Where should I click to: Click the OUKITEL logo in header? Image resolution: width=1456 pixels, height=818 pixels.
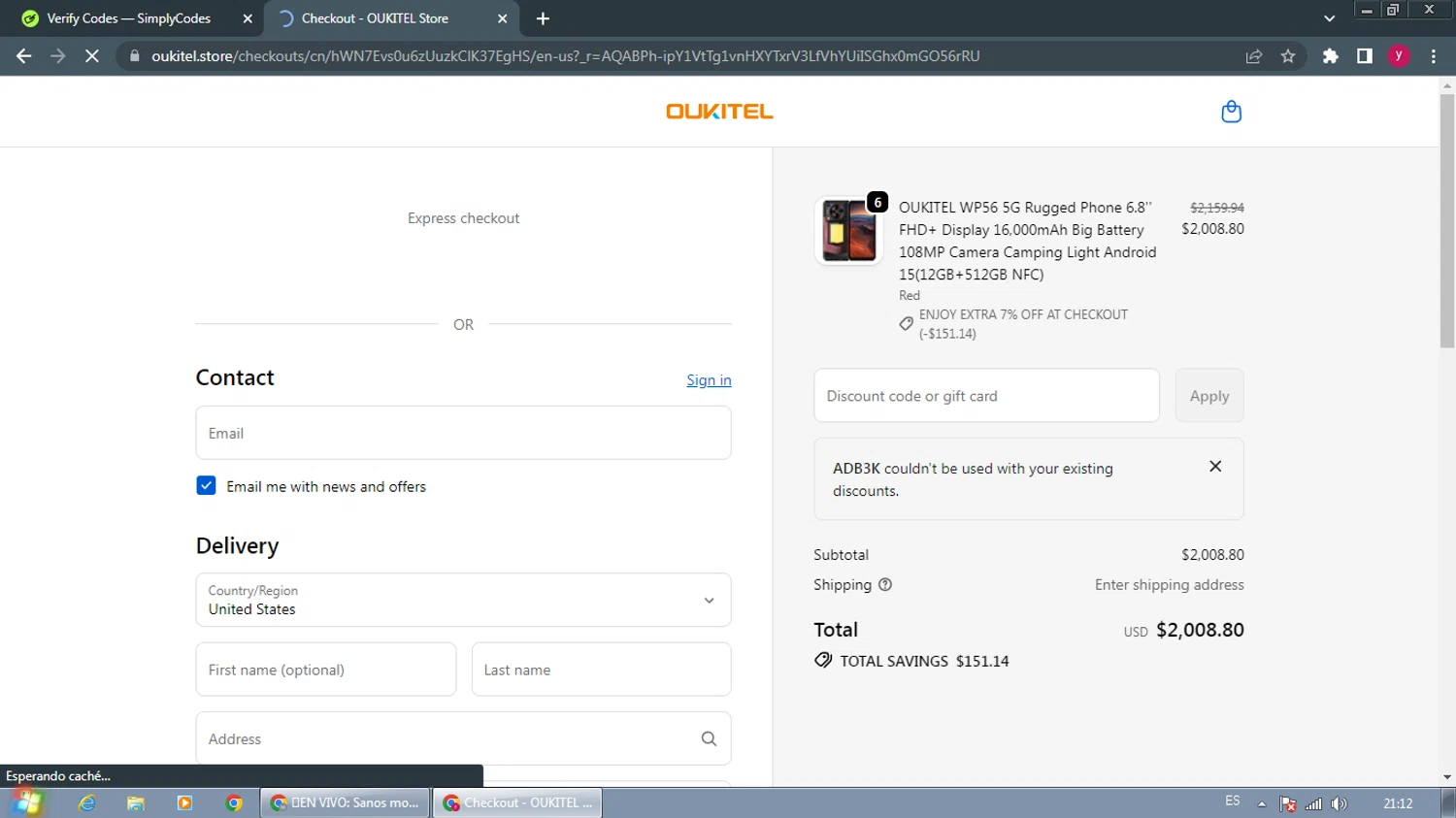719,112
